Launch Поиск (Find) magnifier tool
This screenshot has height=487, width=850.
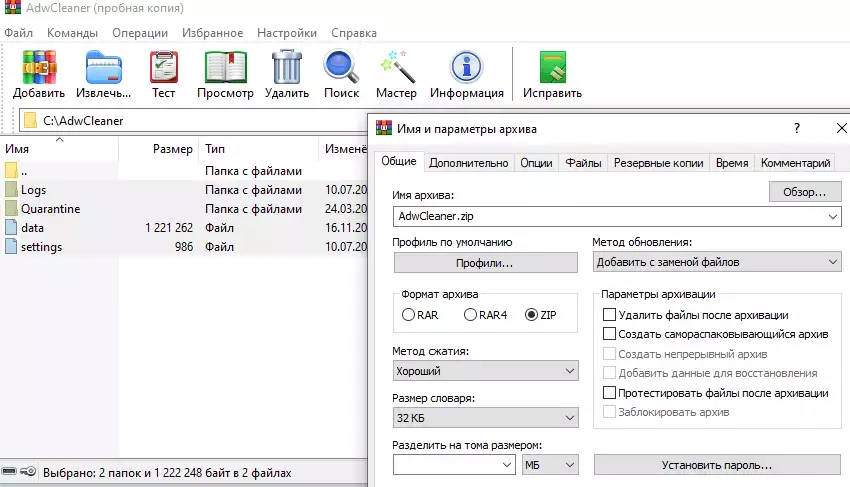coord(342,67)
